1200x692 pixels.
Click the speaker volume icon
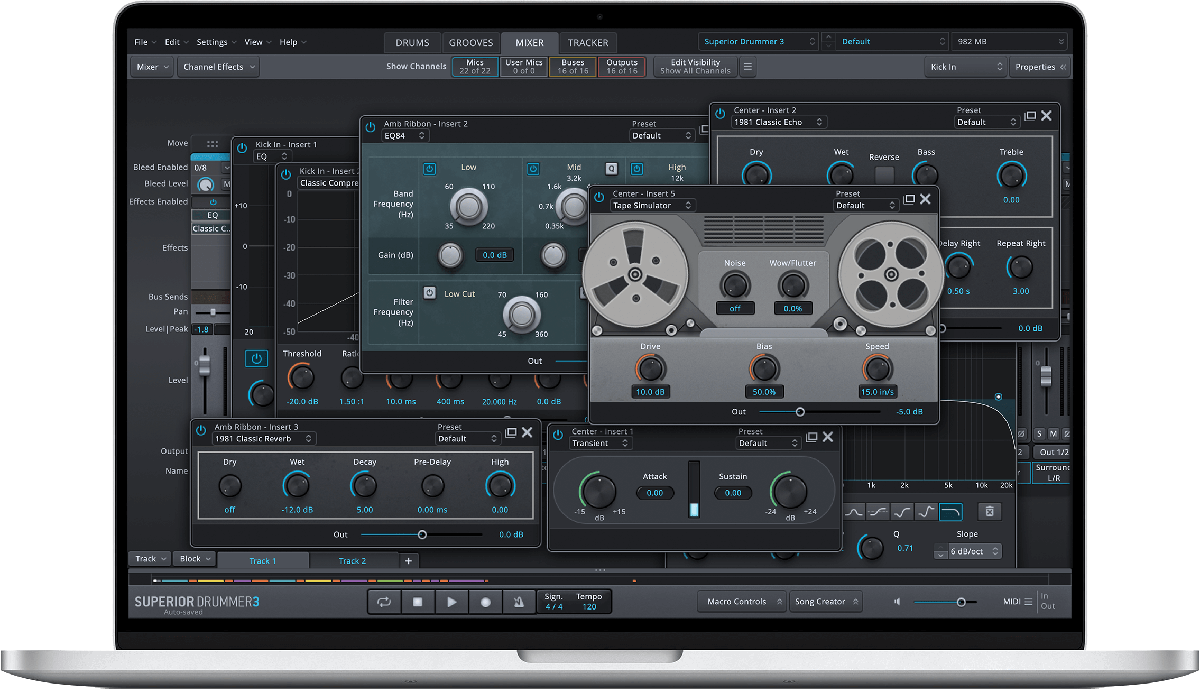pyautogui.click(x=897, y=602)
